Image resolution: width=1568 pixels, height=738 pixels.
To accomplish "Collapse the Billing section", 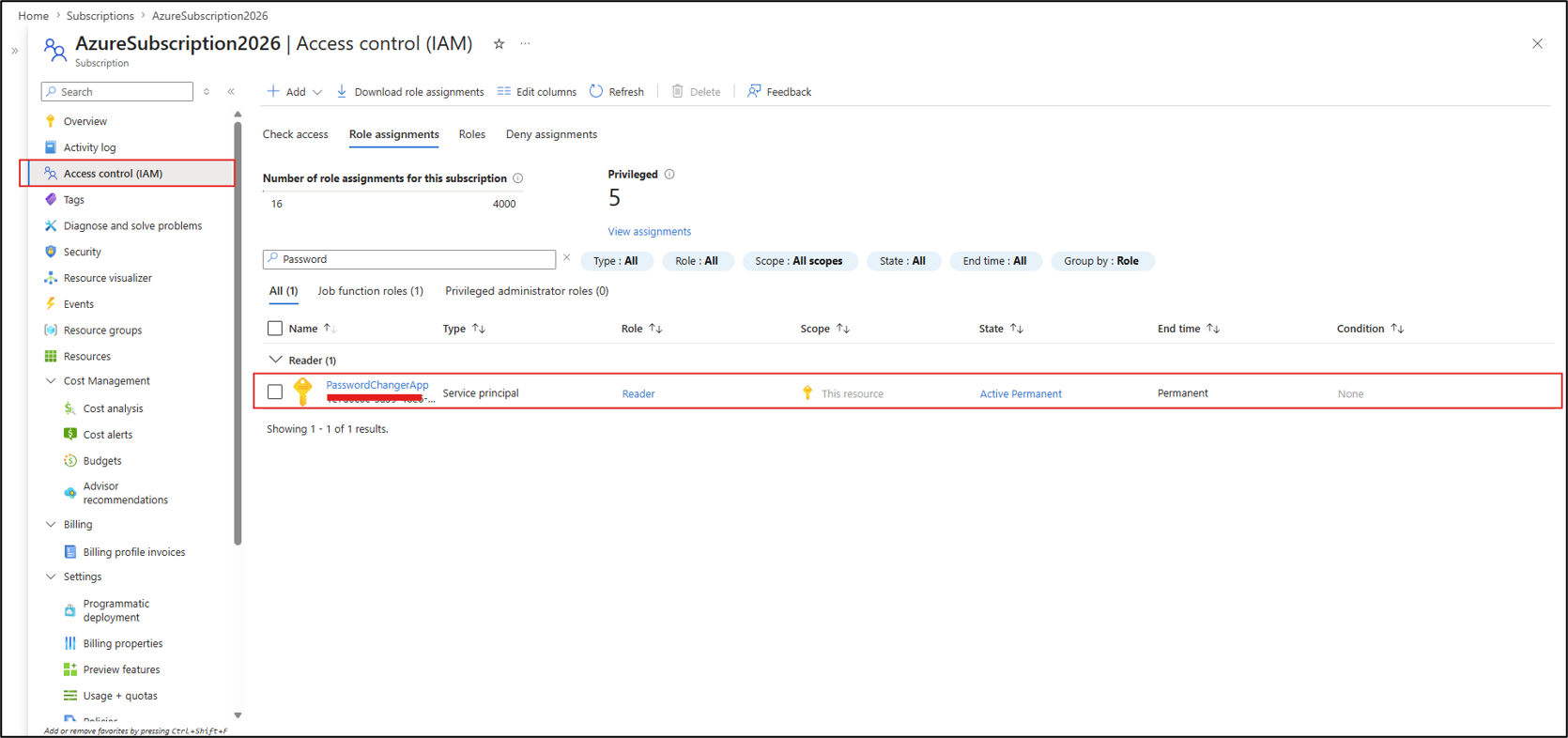I will 51,525.
